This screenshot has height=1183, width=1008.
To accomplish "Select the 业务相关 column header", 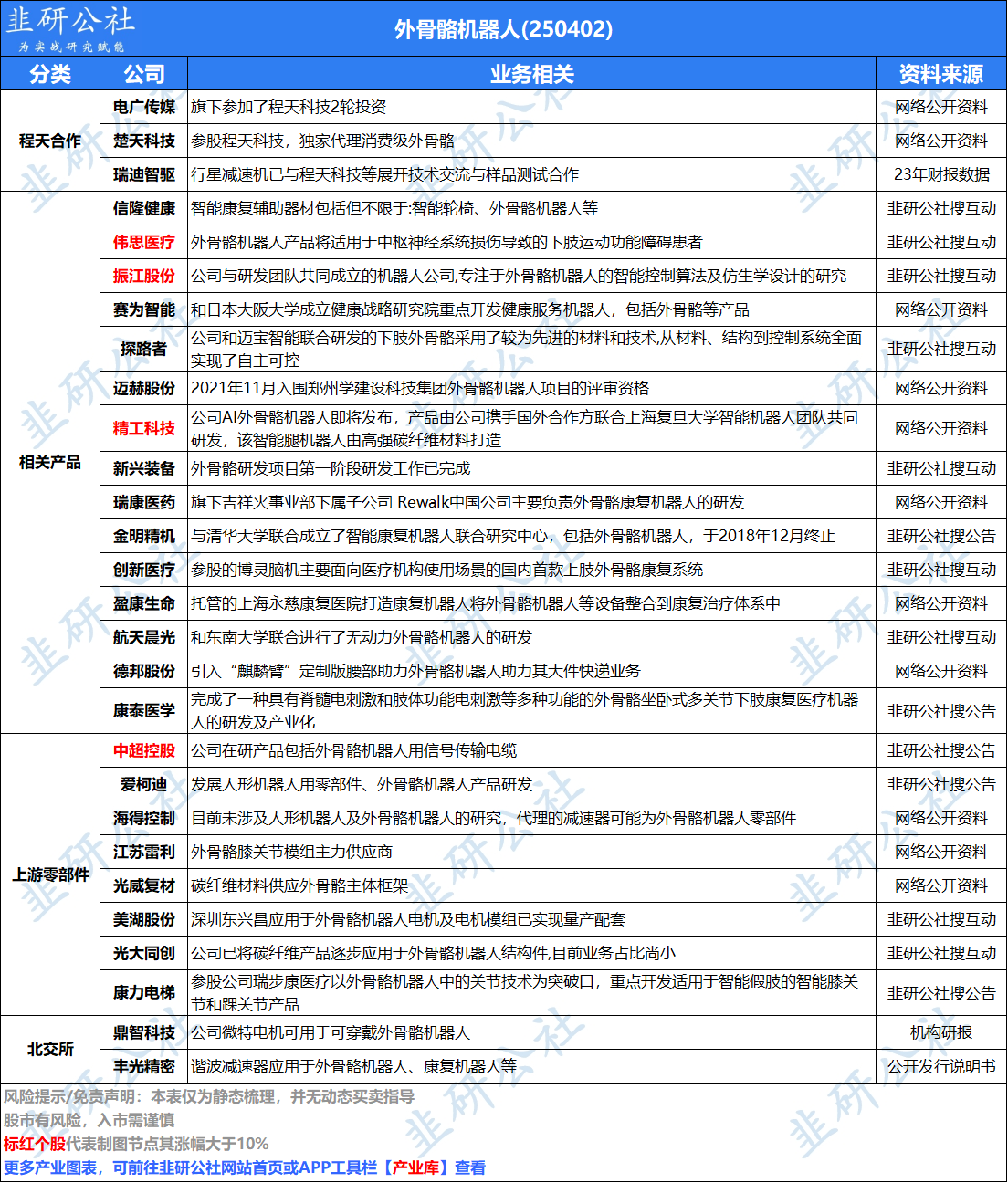I will 531,74.
